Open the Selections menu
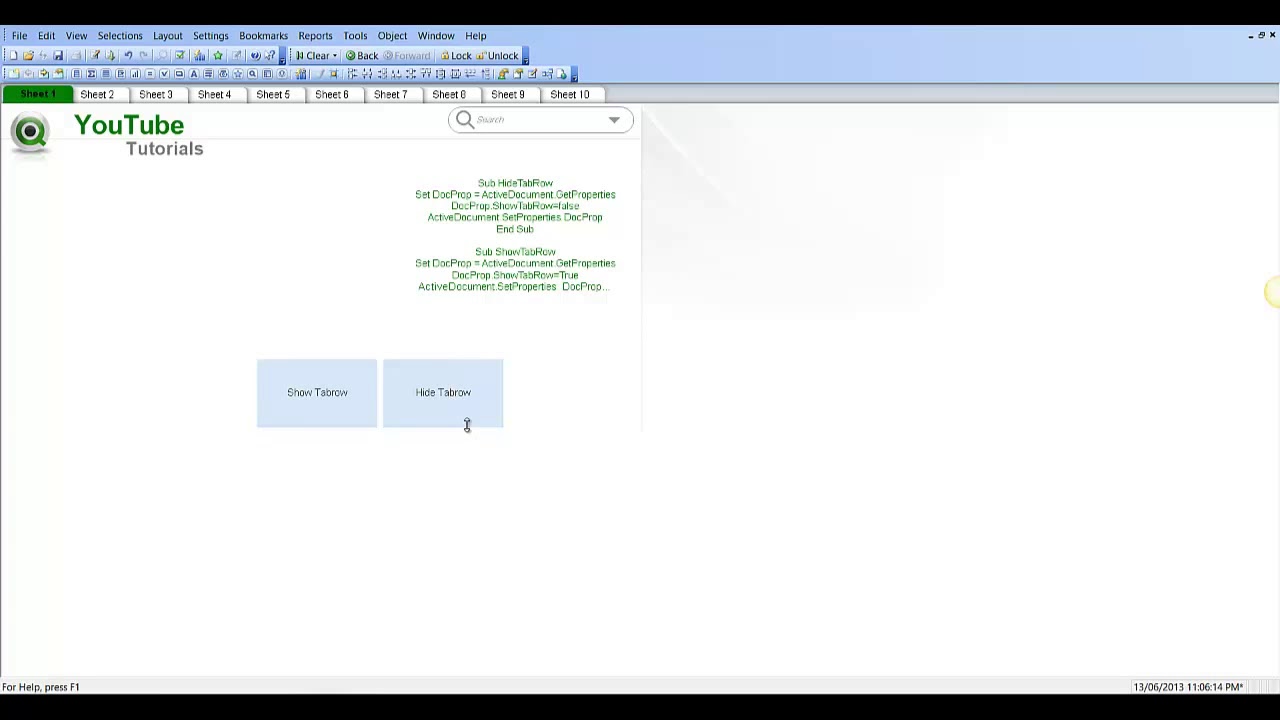 point(120,36)
